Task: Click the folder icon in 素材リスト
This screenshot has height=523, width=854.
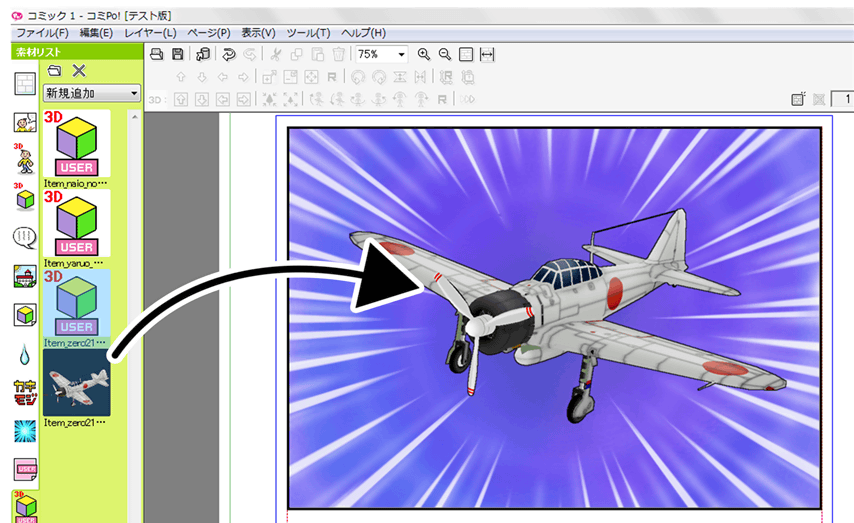Action: 54,70
